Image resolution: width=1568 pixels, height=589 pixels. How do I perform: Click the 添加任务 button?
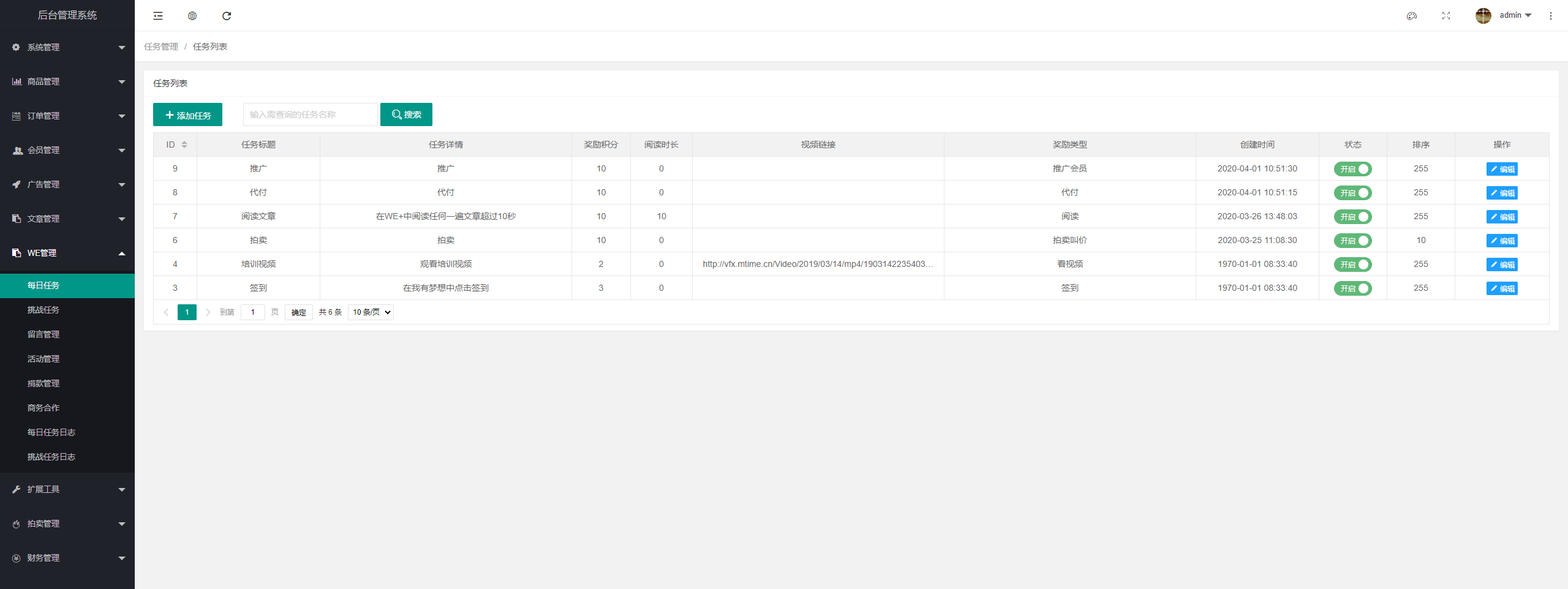click(187, 115)
